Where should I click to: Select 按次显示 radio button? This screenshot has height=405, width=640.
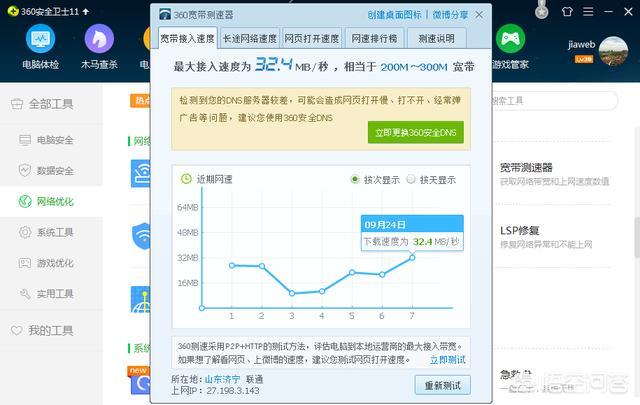coord(355,179)
